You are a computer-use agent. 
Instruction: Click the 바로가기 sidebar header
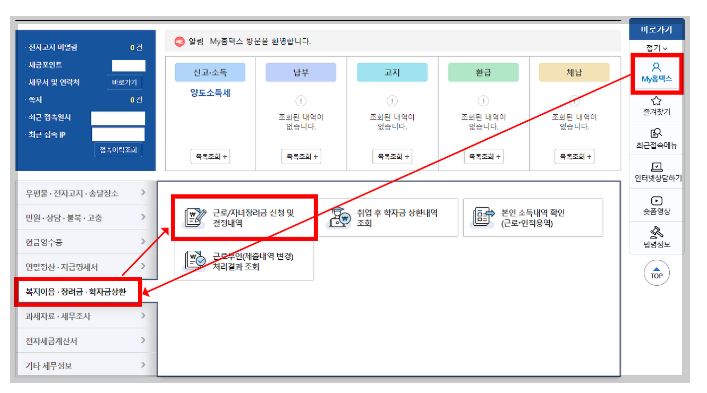click(656, 30)
